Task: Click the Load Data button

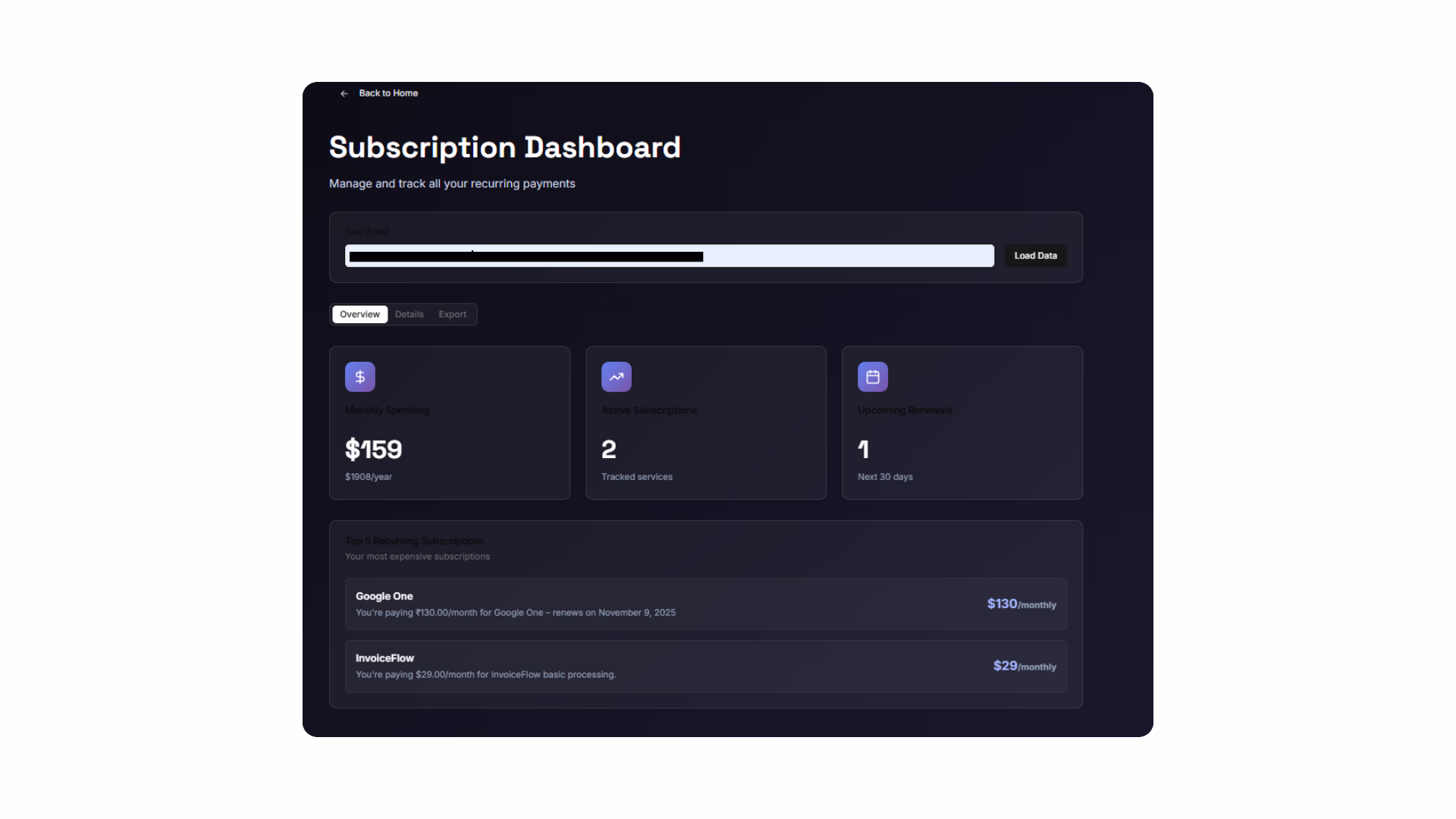Action: [x=1035, y=256]
